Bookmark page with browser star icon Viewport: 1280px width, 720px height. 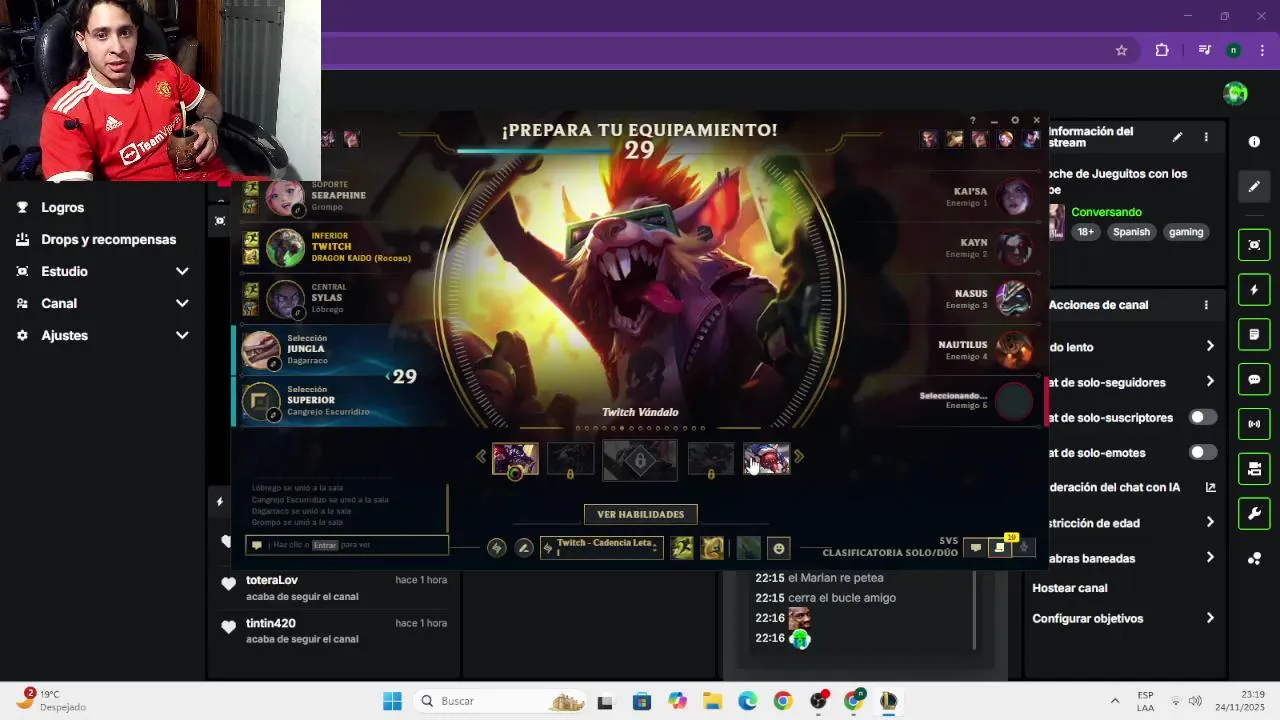click(x=1121, y=50)
